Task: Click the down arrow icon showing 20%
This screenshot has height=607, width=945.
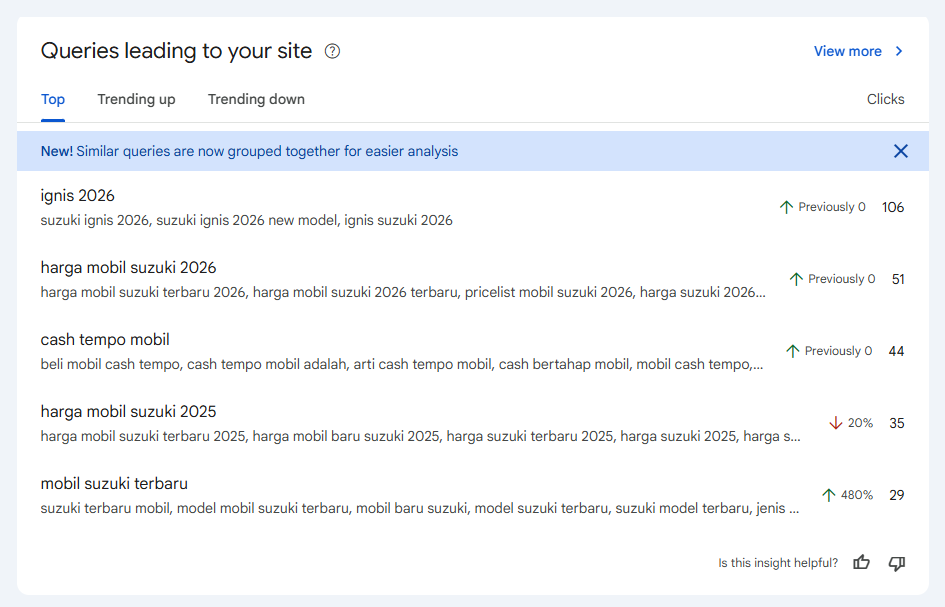Action: [836, 423]
